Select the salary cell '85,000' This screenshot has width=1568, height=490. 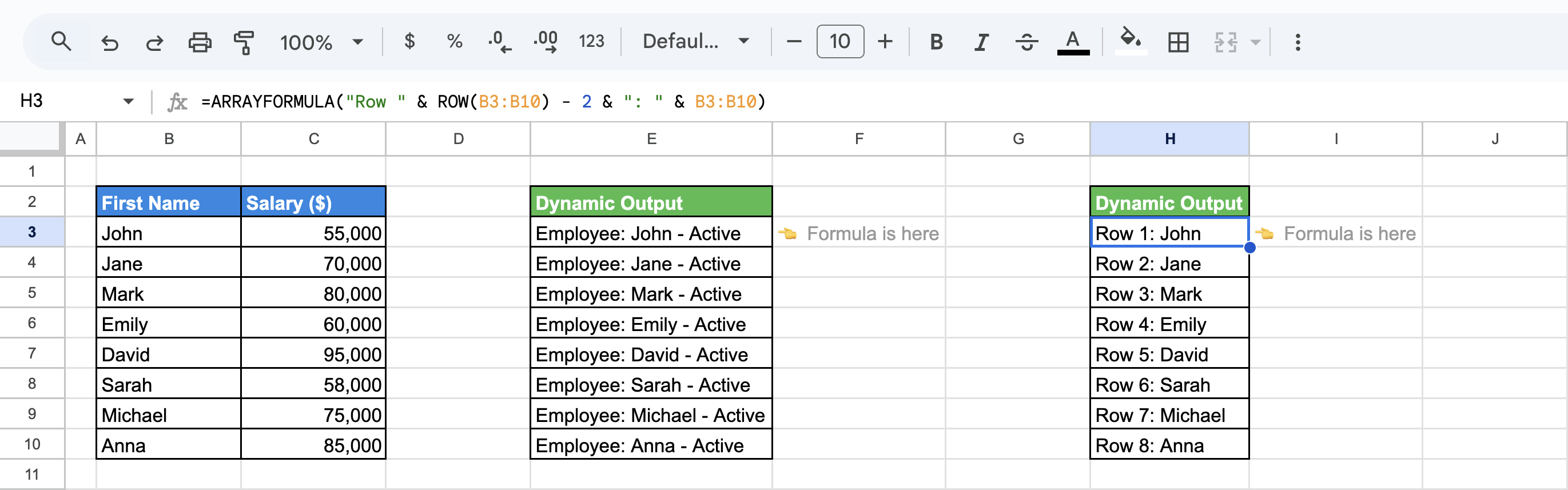coord(313,444)
